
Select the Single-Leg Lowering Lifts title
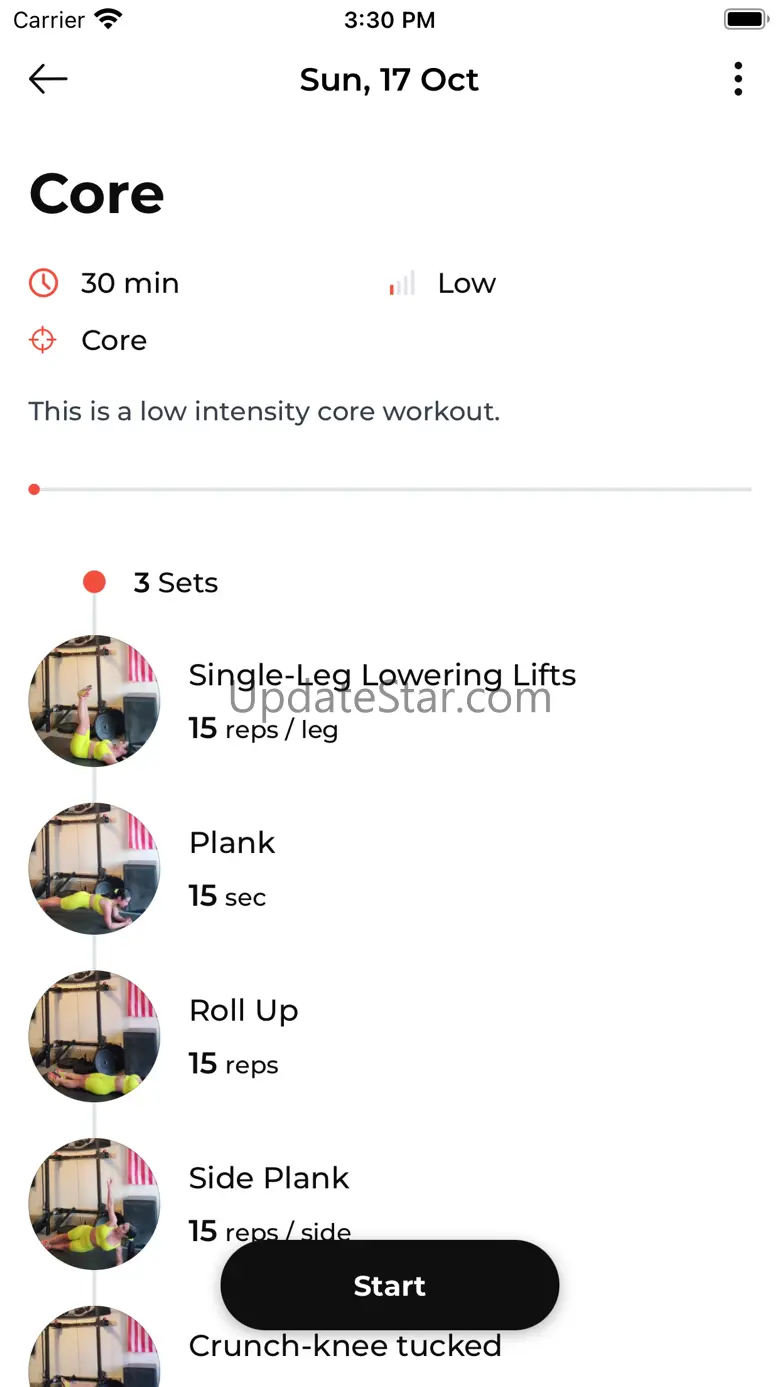coord(382,675)
